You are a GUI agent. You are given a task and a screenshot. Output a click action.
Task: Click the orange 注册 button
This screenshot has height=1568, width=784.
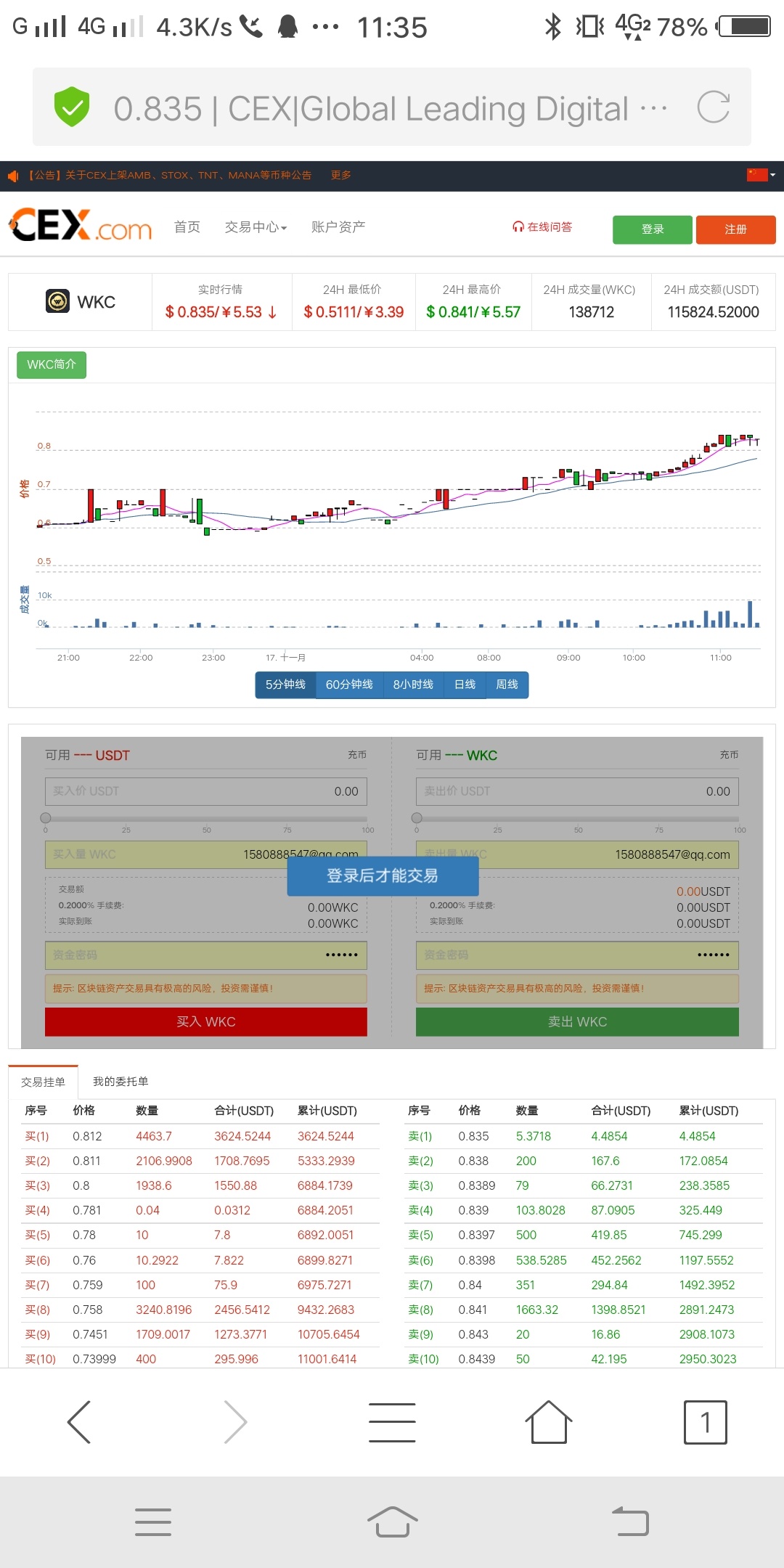coord(735,229)
